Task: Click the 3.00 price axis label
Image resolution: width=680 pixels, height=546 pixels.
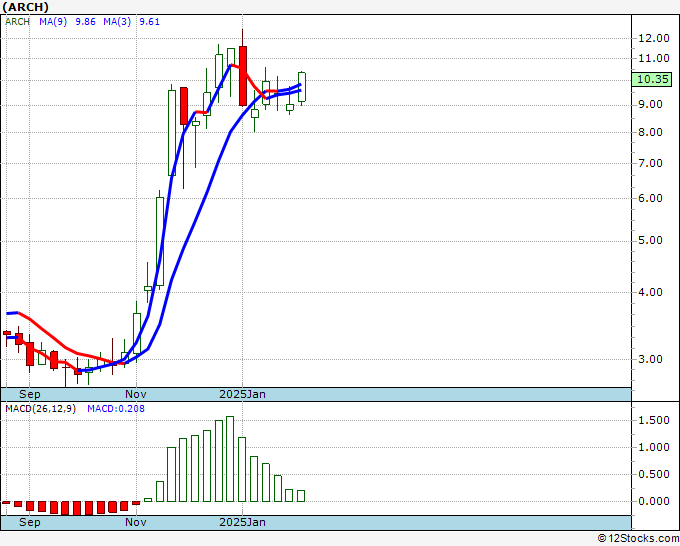Action: click(x=650, y=359)
